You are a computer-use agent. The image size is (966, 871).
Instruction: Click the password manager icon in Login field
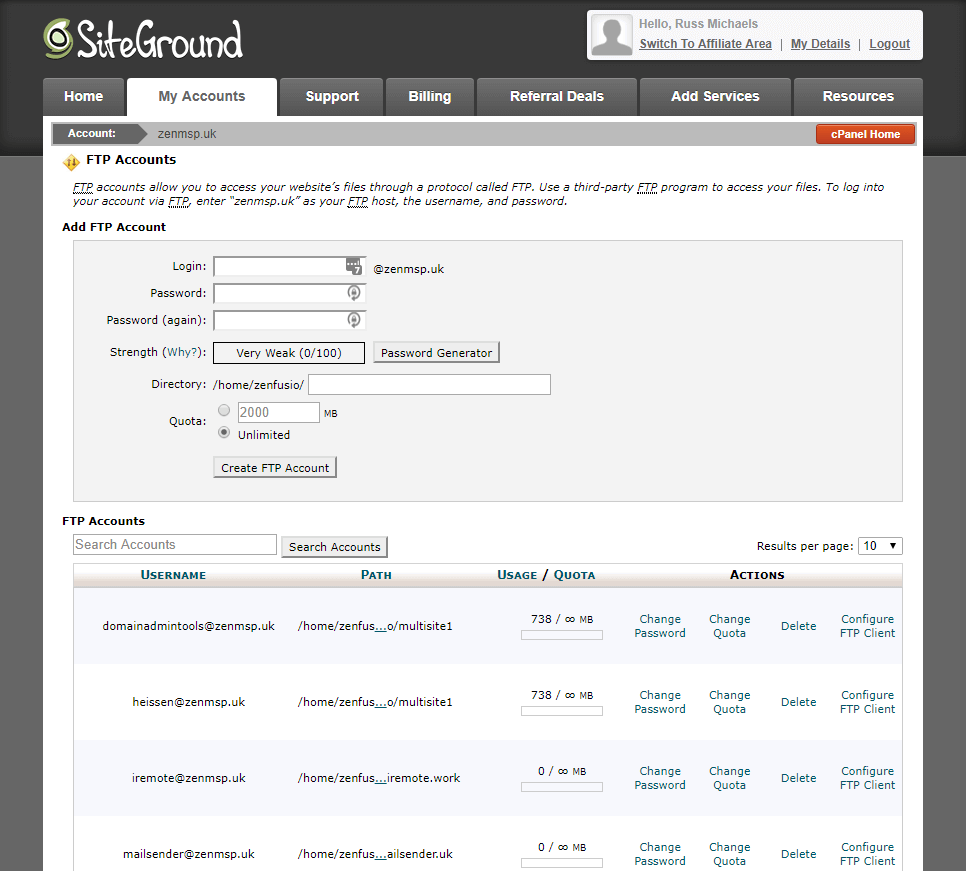(x=354, y=266)
